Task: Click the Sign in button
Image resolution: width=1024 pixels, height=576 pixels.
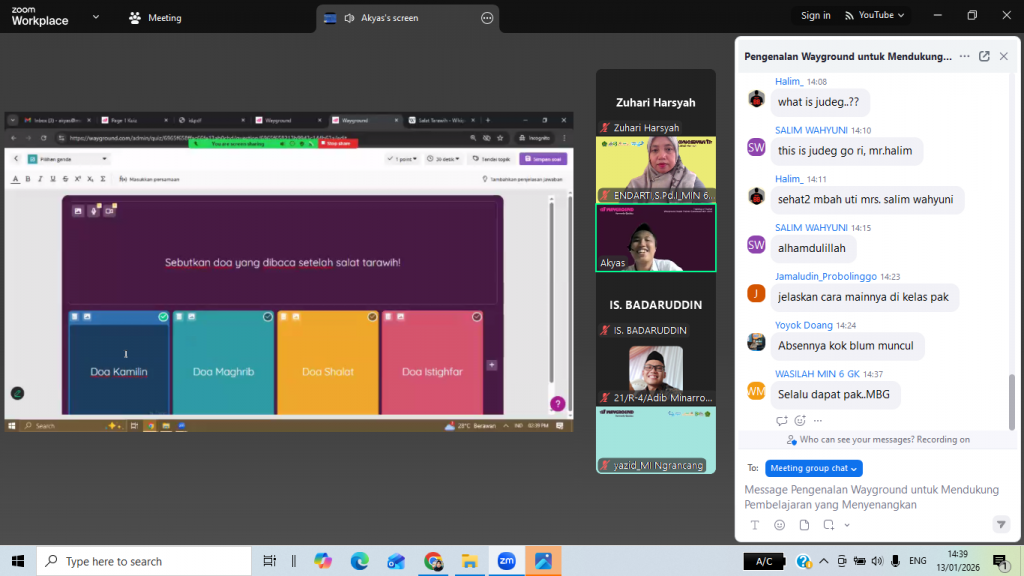Action: coord(815,15)
